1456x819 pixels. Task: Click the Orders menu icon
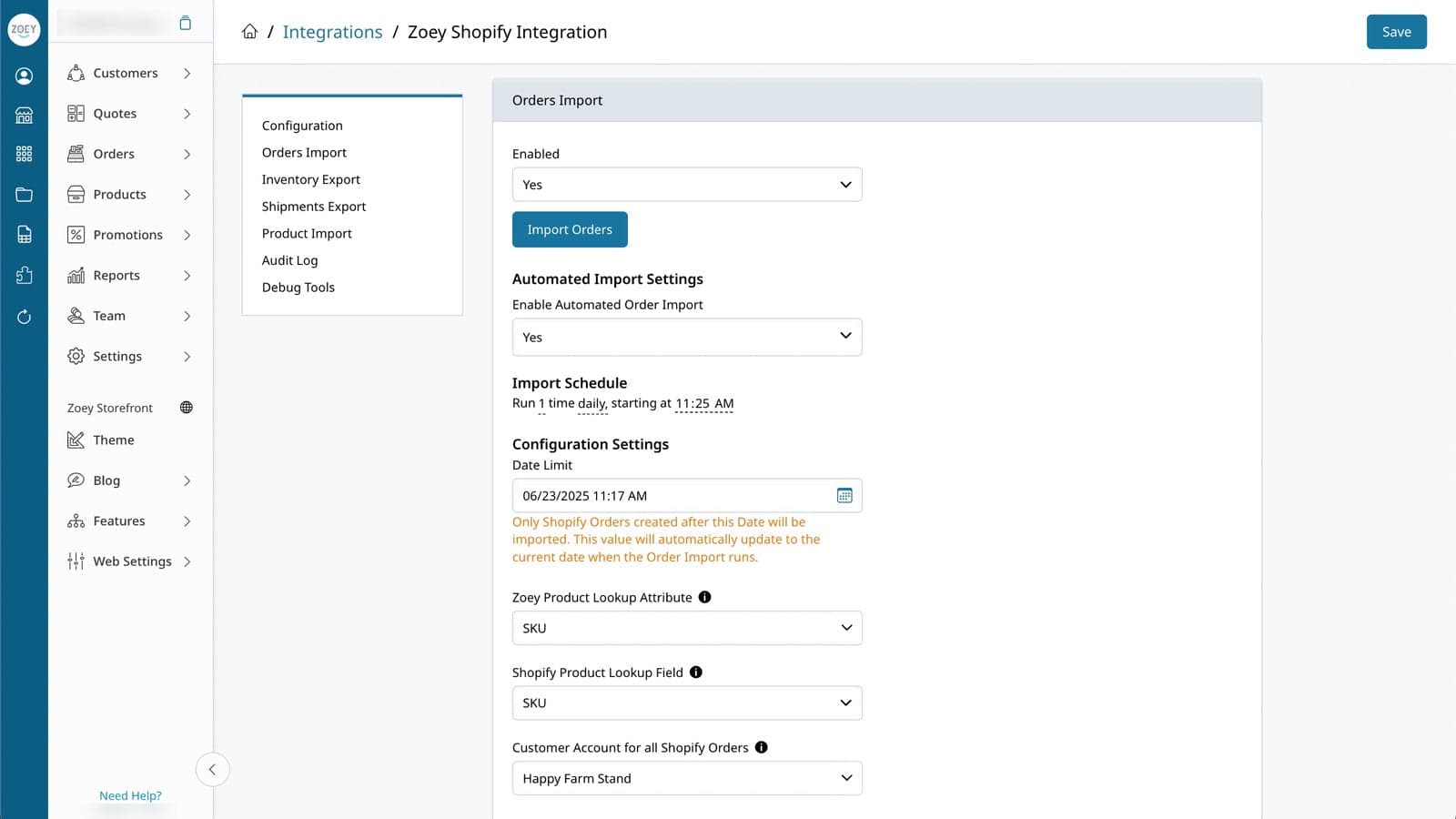[76, 154]
